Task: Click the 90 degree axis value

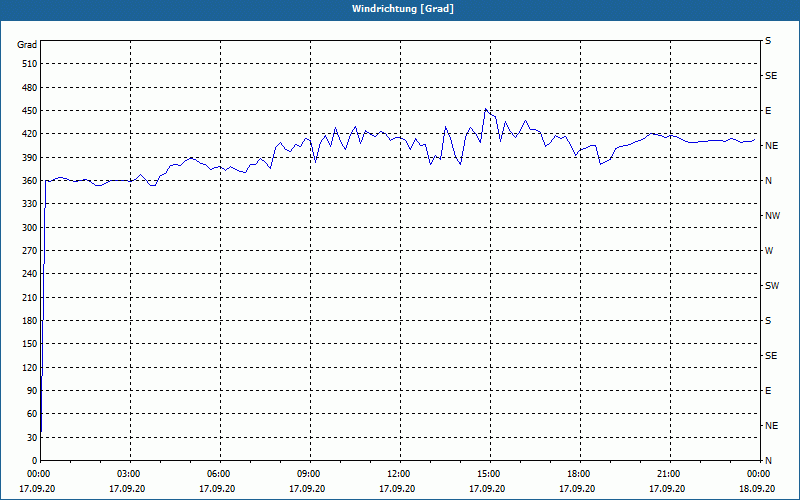Action: coord(32,391)
